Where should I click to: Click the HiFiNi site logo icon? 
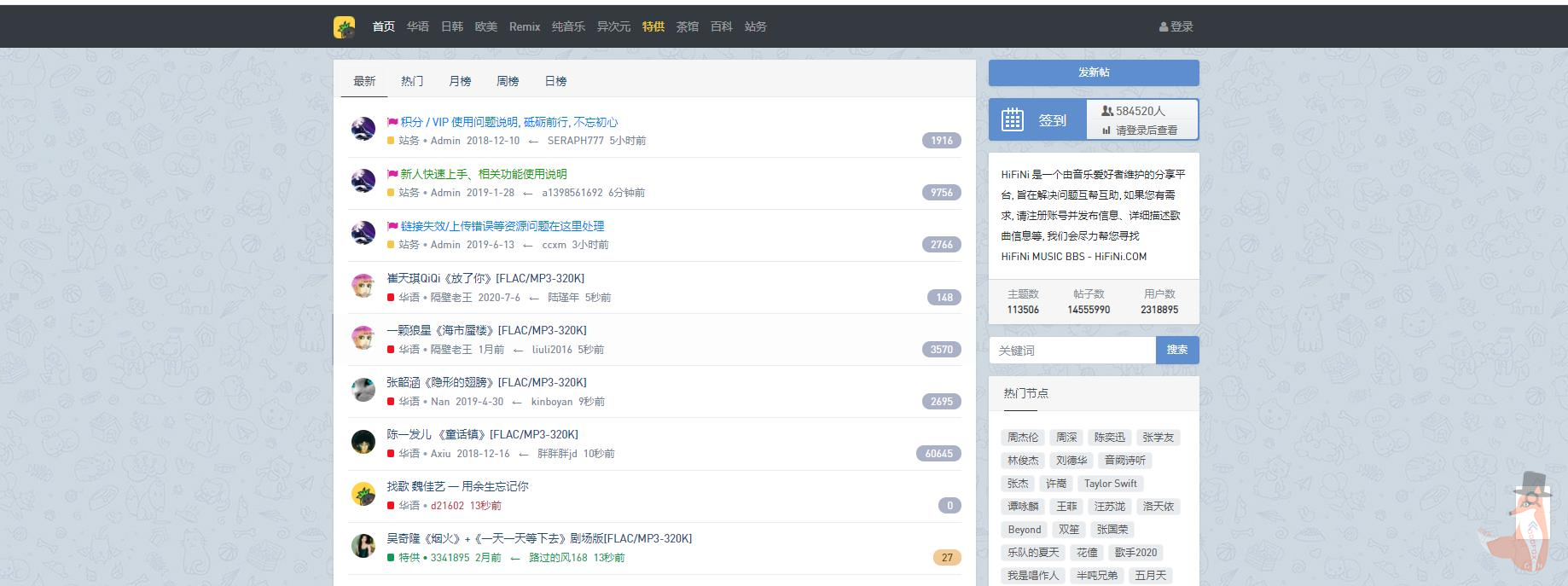344,27
